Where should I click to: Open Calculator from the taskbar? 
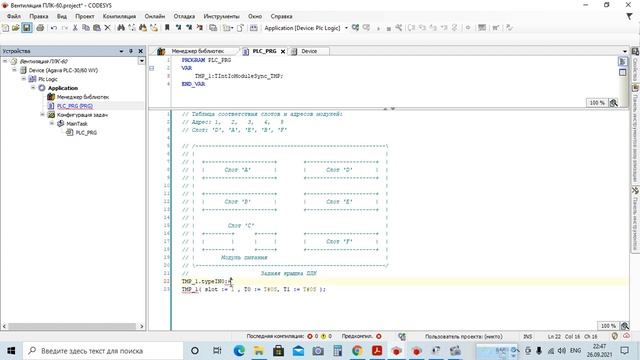[x=338, y=351]
